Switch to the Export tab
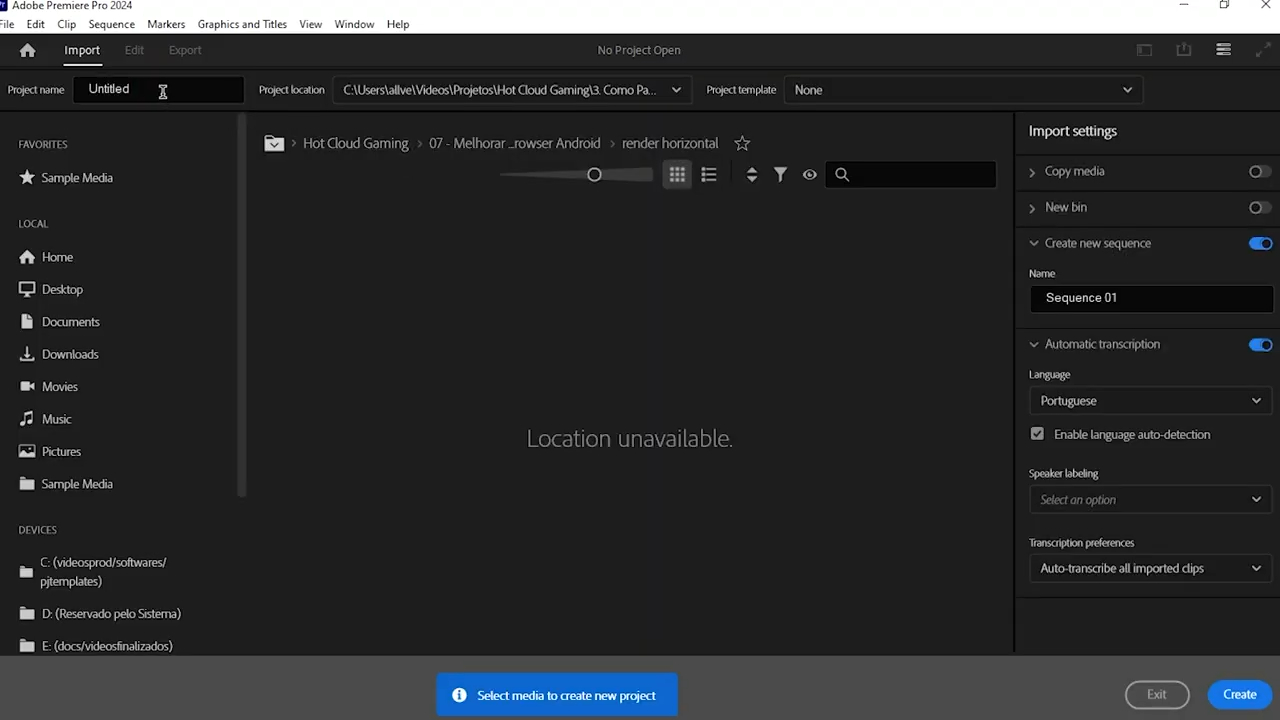 tap(184, 49)
